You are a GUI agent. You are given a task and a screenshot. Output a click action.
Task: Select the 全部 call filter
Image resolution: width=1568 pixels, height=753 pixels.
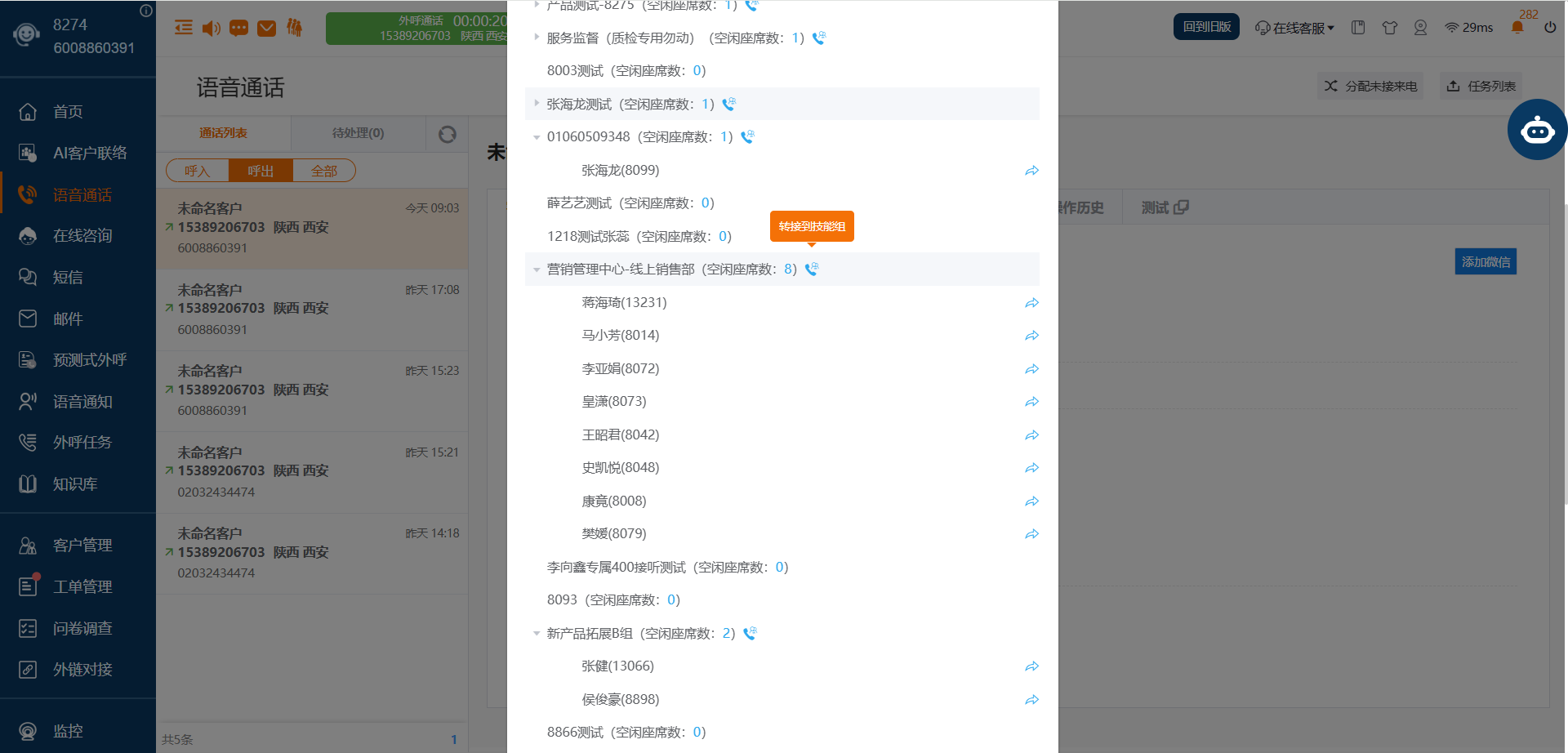[324, 171]
